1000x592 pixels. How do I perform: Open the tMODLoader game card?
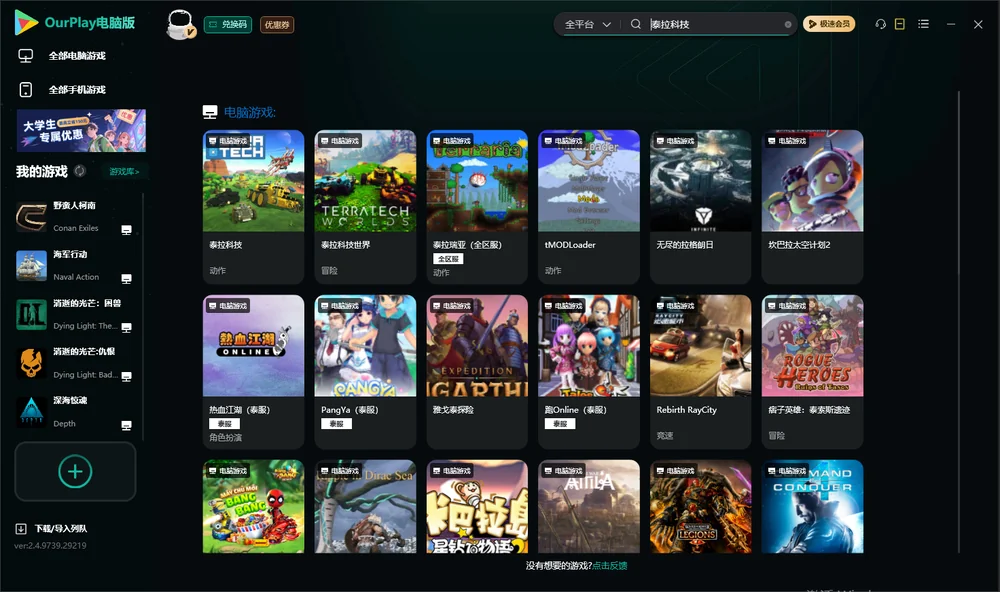(589, 207)
